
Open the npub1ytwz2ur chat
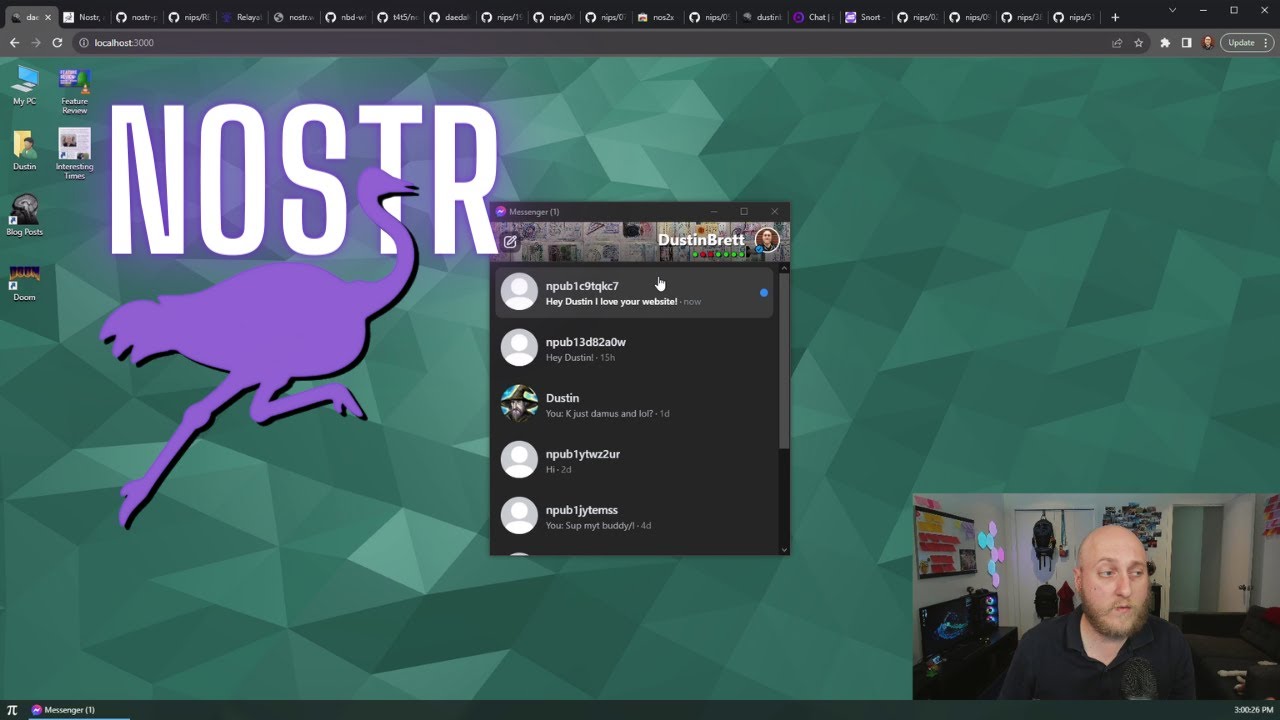[x=633, y=460]
